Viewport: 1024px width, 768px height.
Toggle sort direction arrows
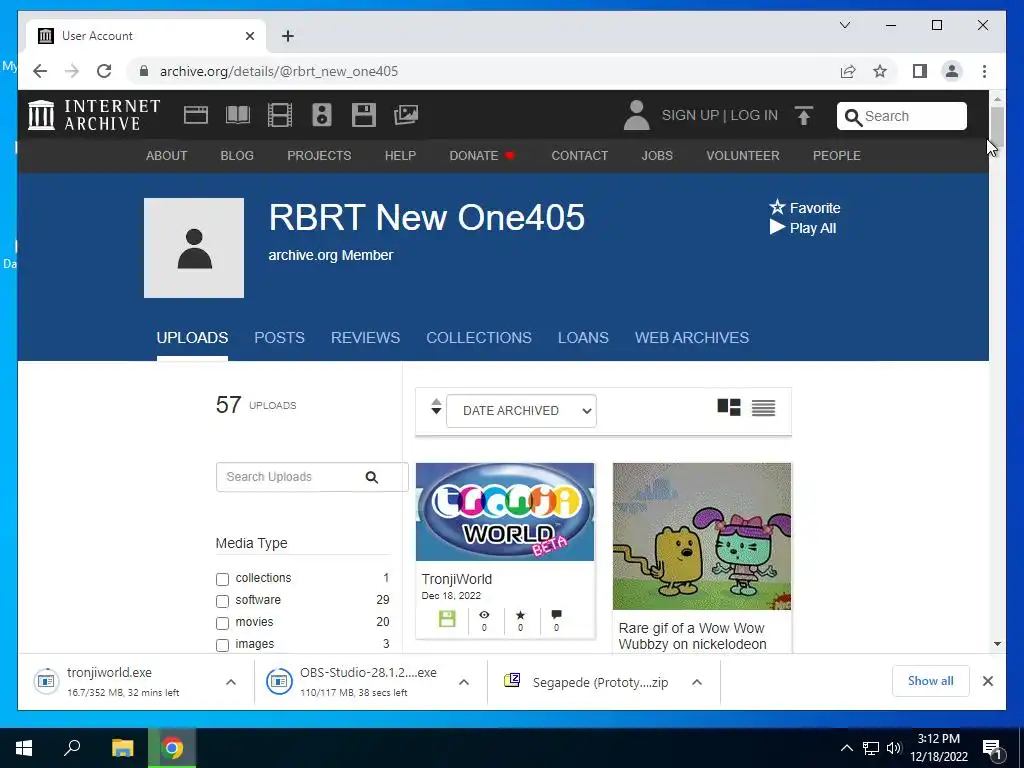point(436,407)
